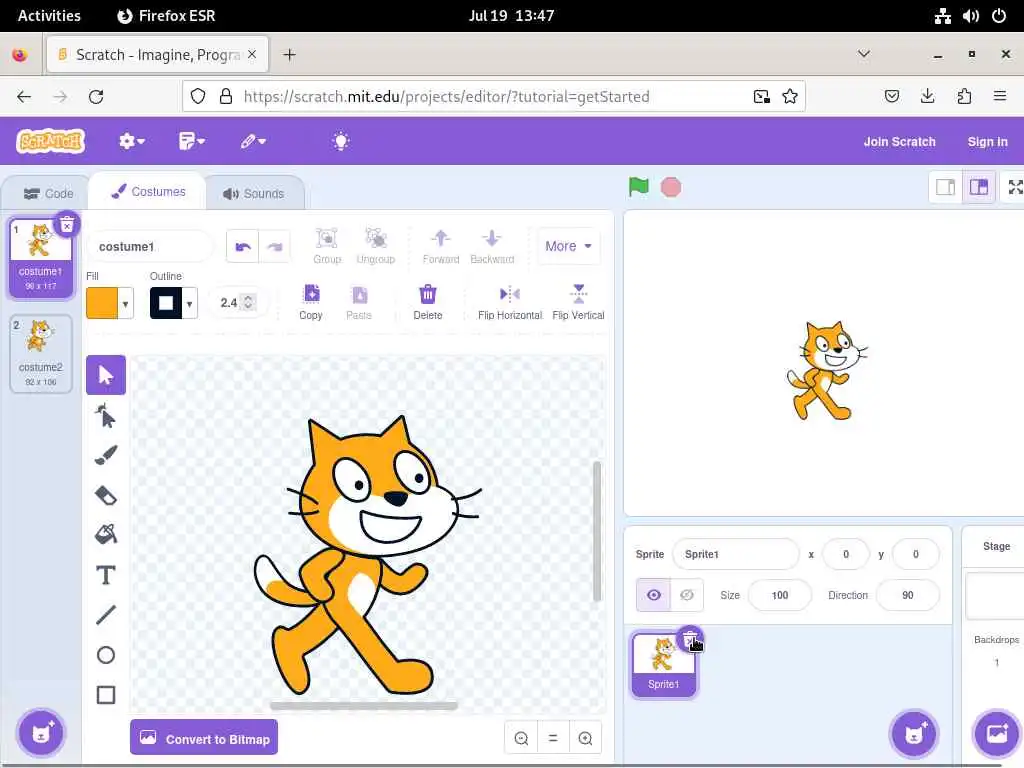
Task: Bring selection Forward
Action: (x=441, y=246)
